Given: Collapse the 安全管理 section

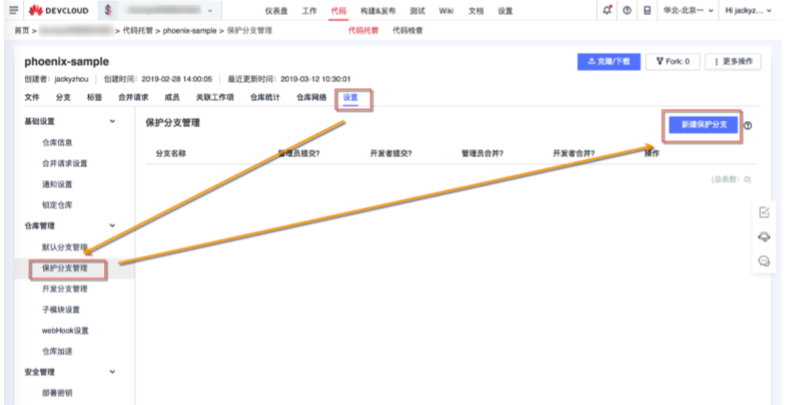Looking at the screenshot, I should pyautogui.click(x=113, y=372).
